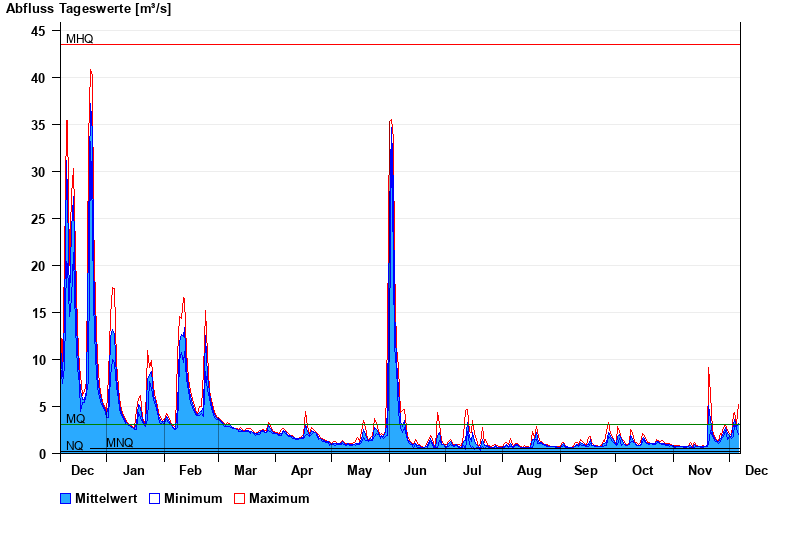Select the Mittelwert legend label text
Viewport: 800px width, 550px height.
click(x=107, y=498)
